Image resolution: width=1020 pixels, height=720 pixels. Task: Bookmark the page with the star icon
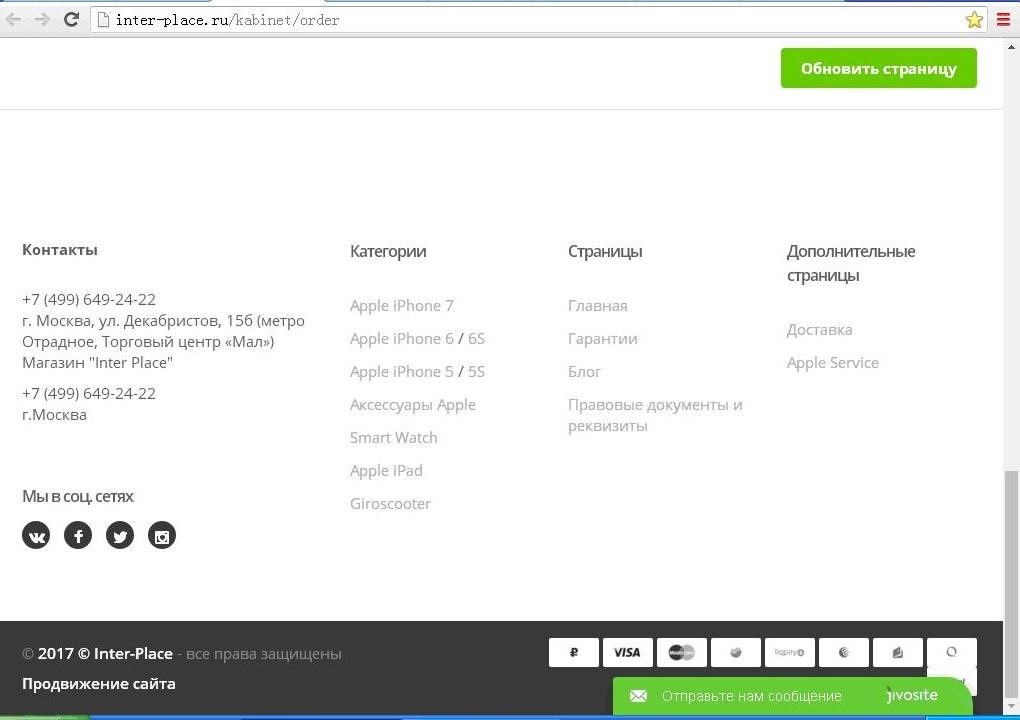[974, 20]
